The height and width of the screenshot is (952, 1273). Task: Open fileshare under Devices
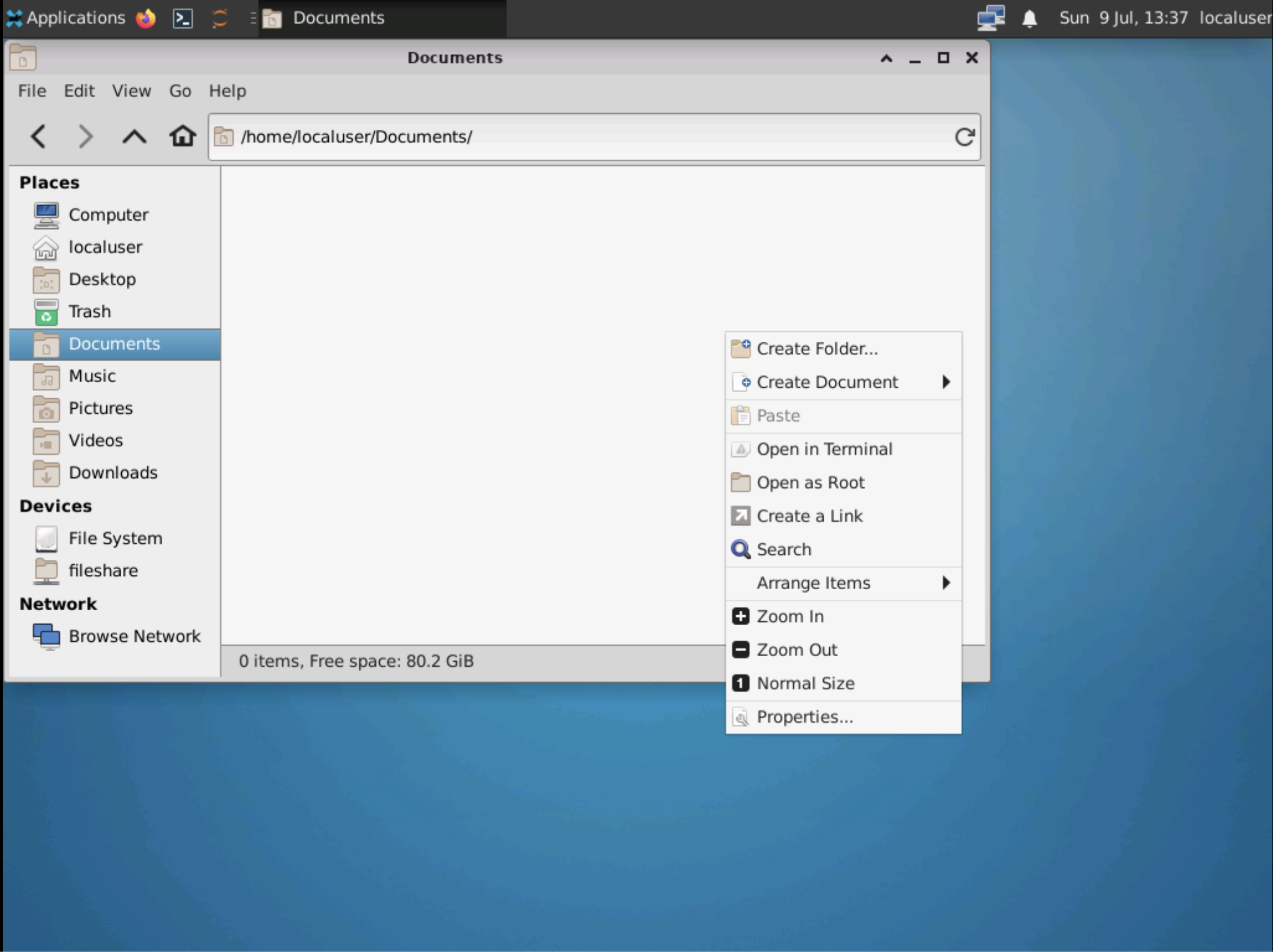click(115, 571)
